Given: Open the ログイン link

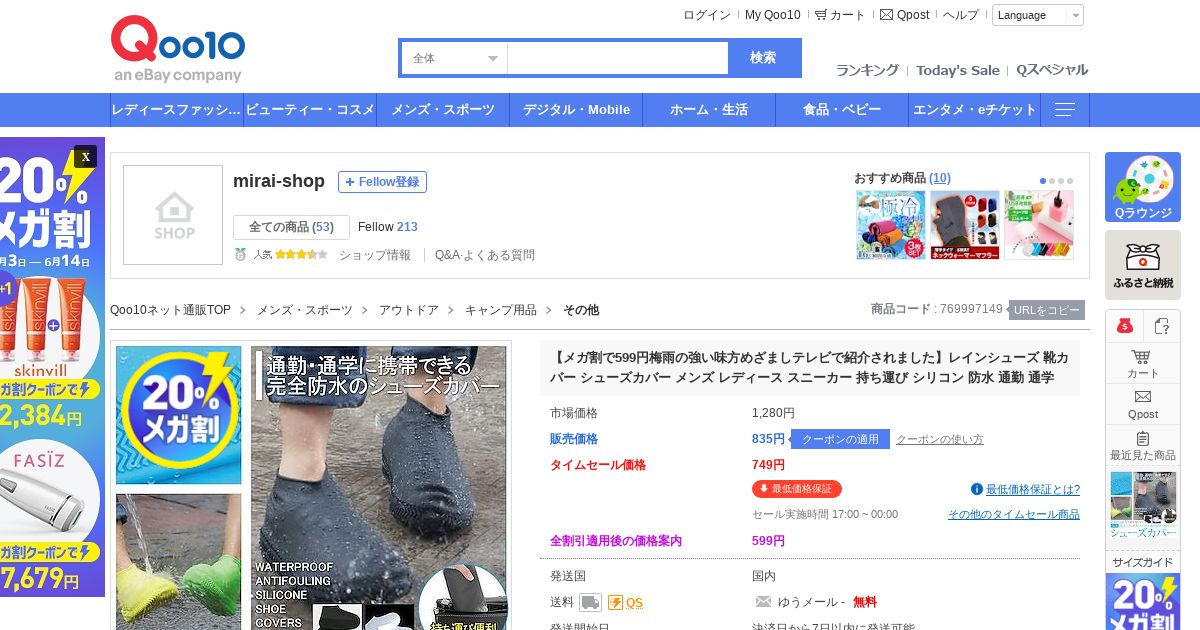Looking at the screenshot, I should tap(707, 15).
